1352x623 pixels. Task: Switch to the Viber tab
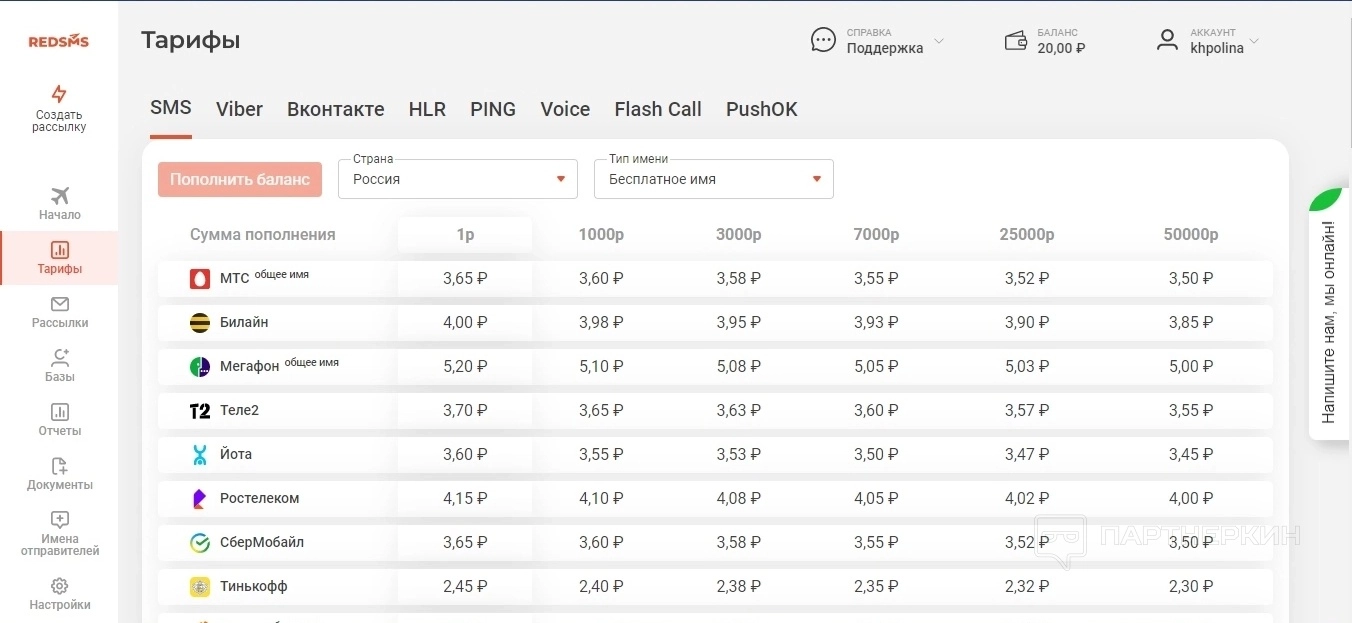click(x=239, y=109)
